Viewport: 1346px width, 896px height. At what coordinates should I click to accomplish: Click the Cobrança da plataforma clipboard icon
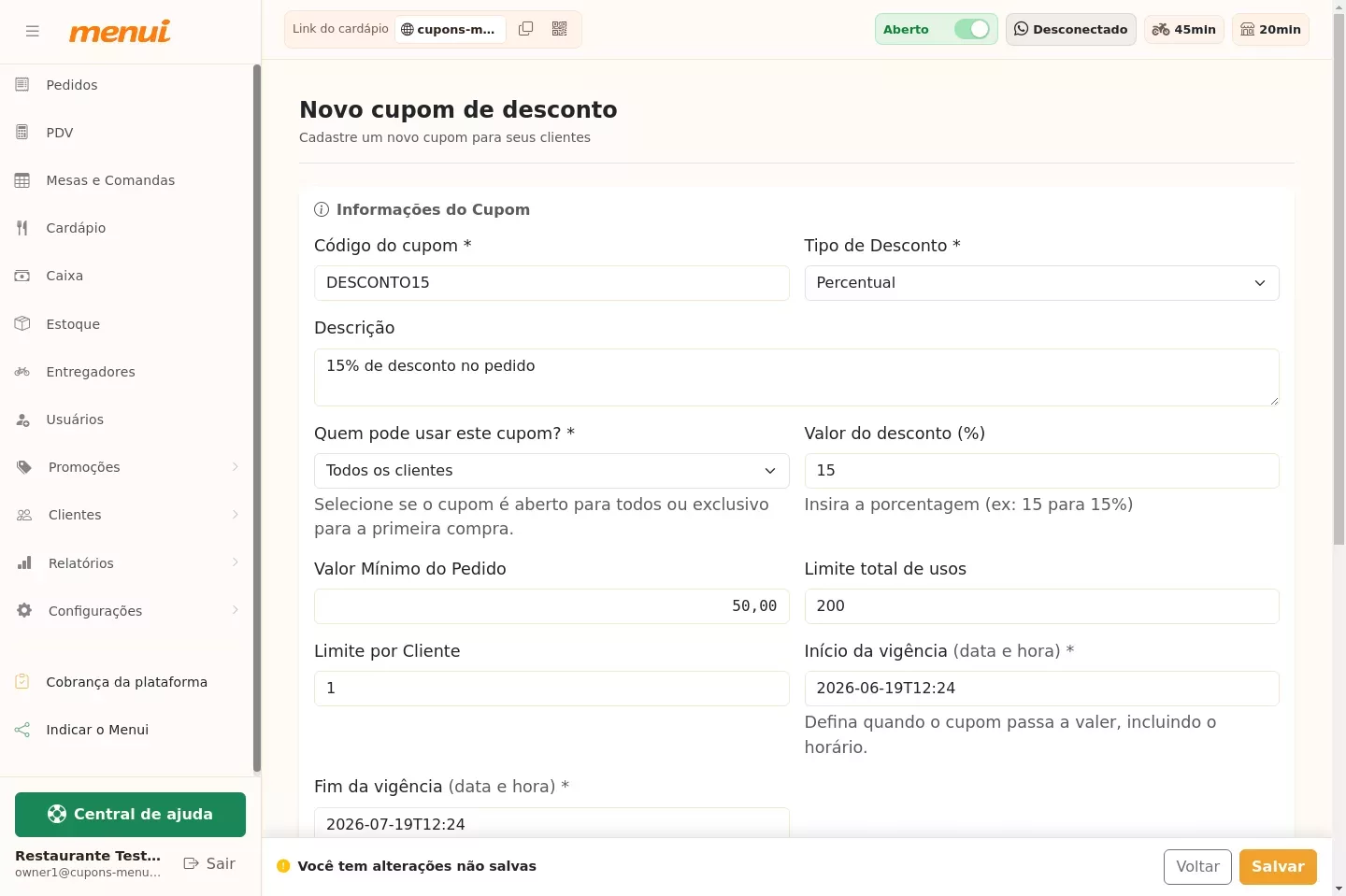click(x=22, y=682)
